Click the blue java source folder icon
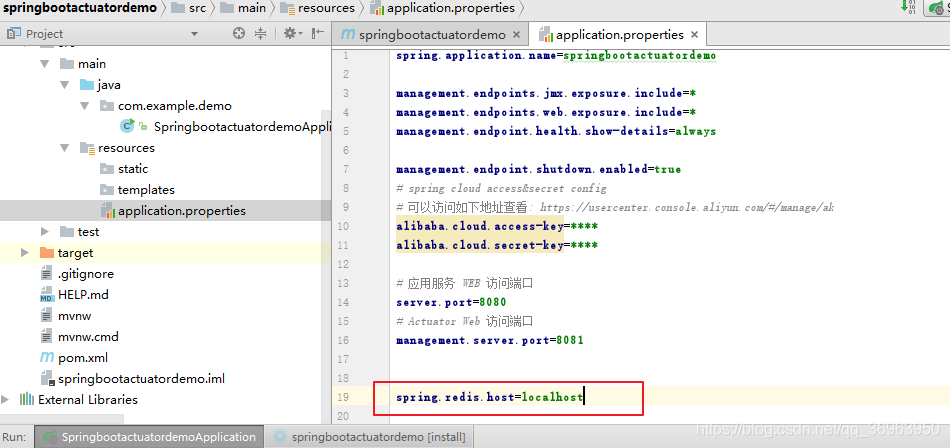 pos(87,85)
